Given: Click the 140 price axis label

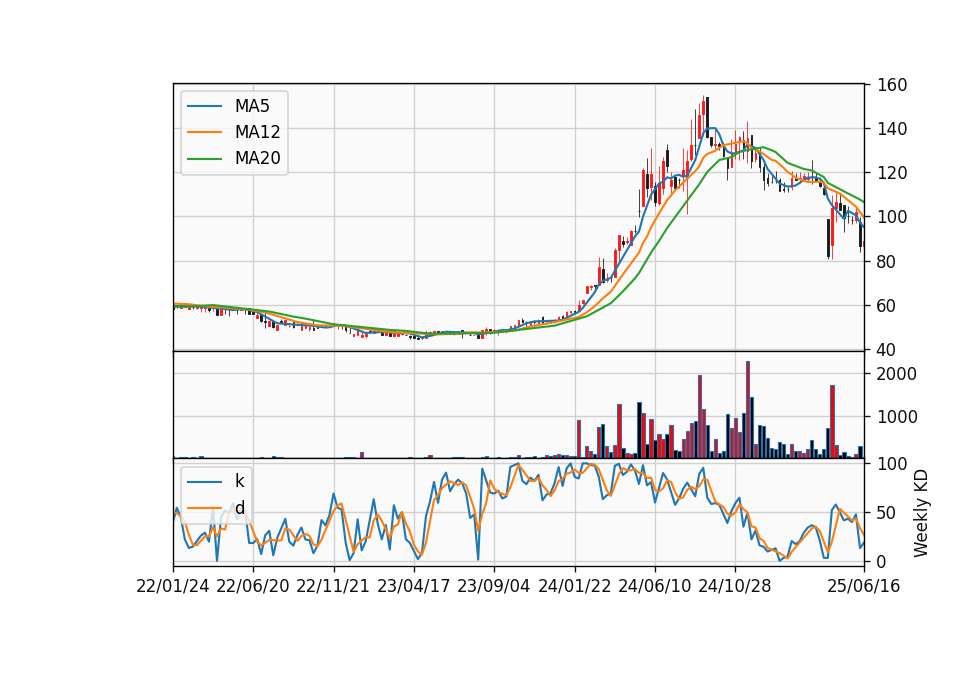Looking at the screenshot, I should (x=892, y=129).
